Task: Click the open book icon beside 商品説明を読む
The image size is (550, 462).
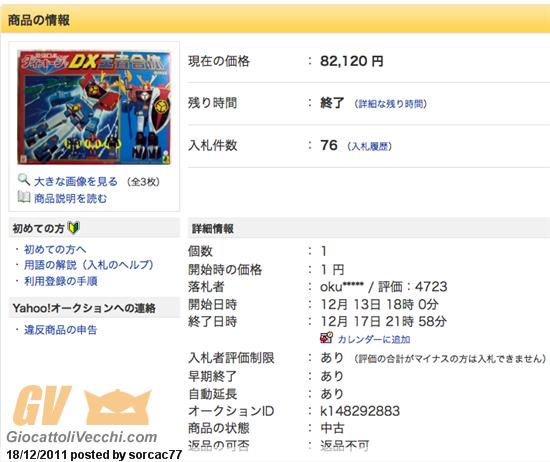Action: pyautogui.click(x=24, y=197)
